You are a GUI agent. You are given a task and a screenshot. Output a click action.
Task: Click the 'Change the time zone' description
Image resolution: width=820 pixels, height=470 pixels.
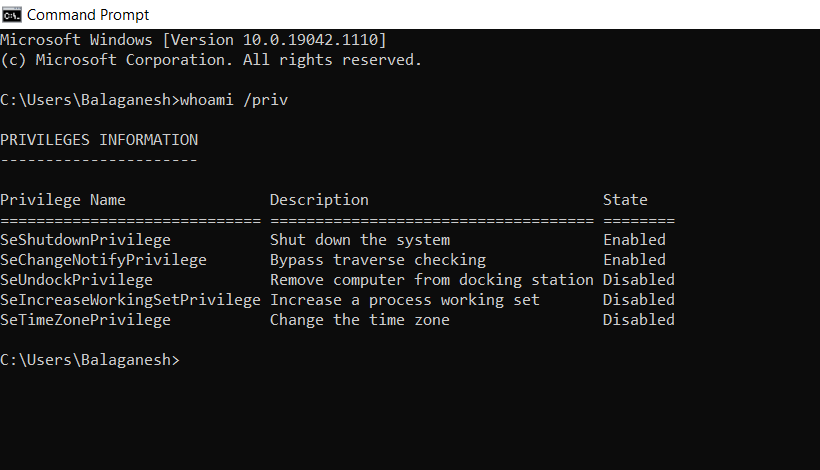pos(360,320)
